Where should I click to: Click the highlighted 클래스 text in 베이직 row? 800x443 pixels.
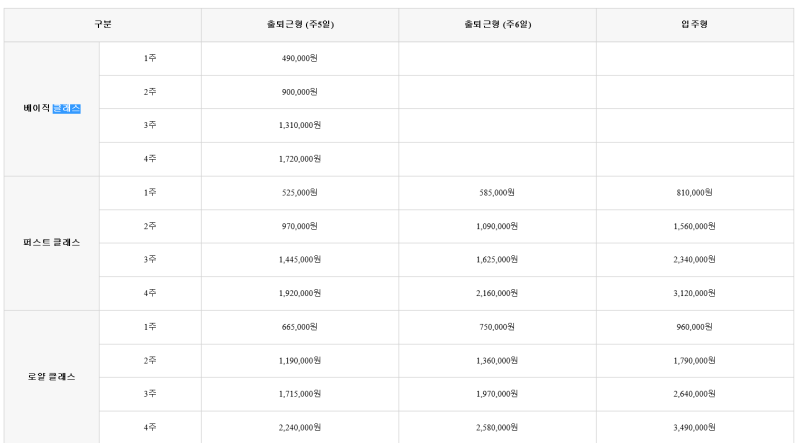click(66, 108)
